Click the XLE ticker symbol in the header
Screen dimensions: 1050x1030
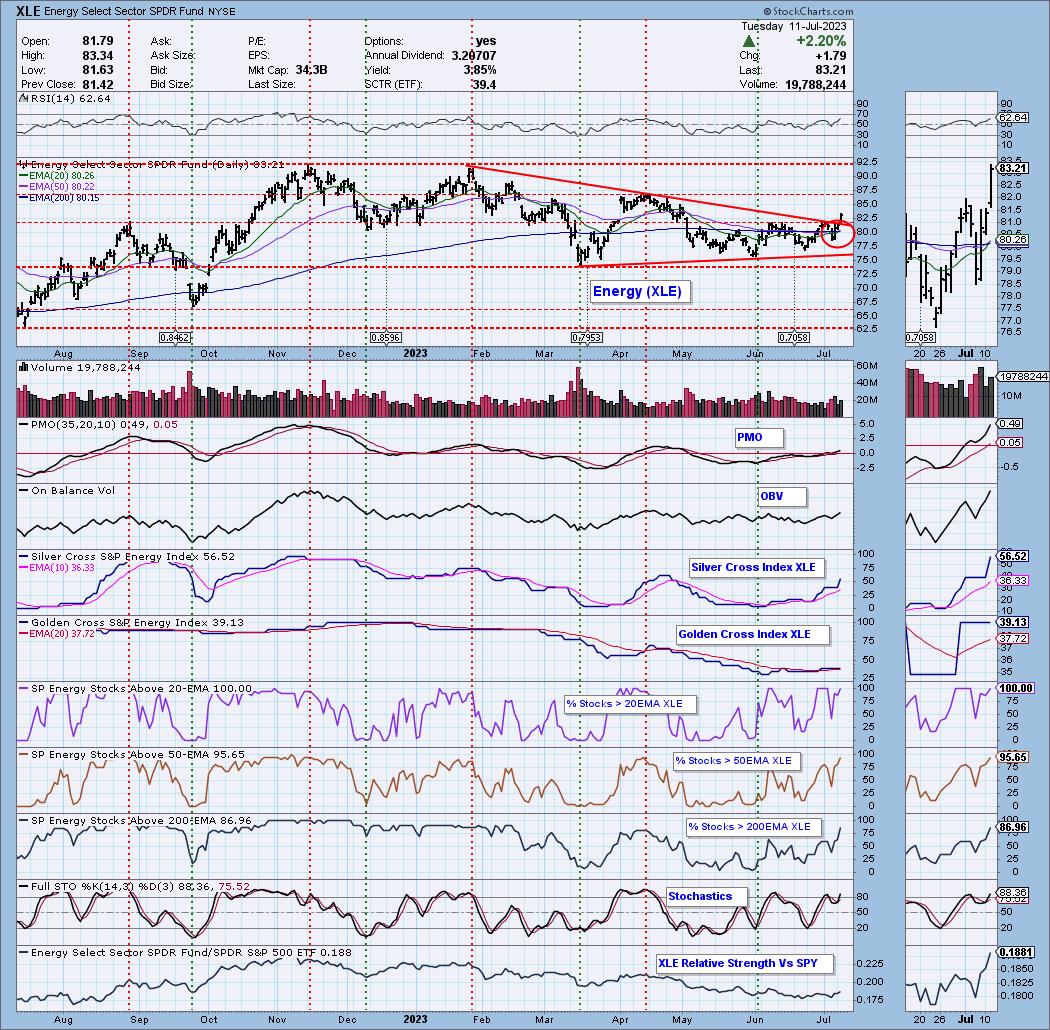[30, 11]
